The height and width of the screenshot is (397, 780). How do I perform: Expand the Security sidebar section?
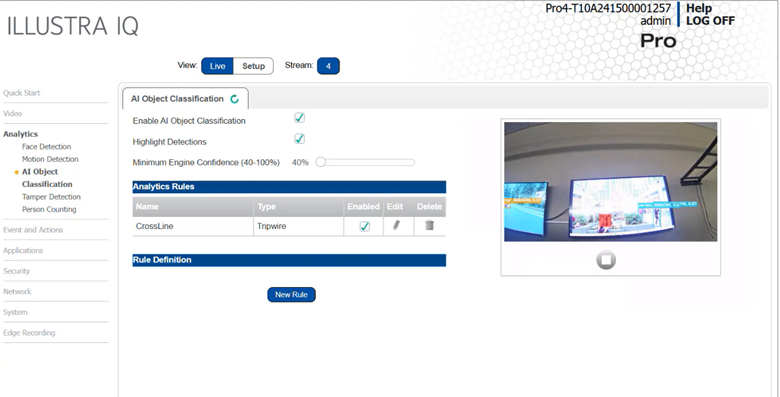pyautogui.click(x=16, y=271)
